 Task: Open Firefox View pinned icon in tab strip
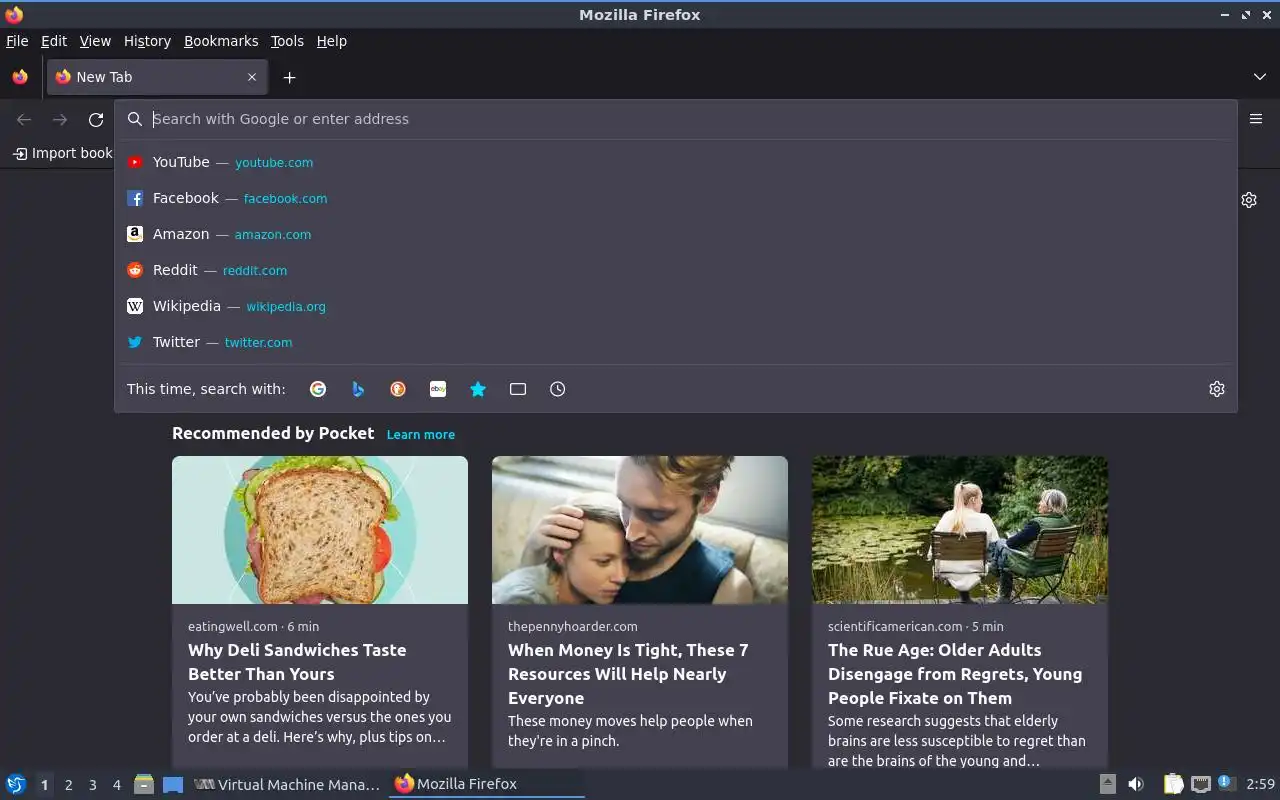click(20, 77)
